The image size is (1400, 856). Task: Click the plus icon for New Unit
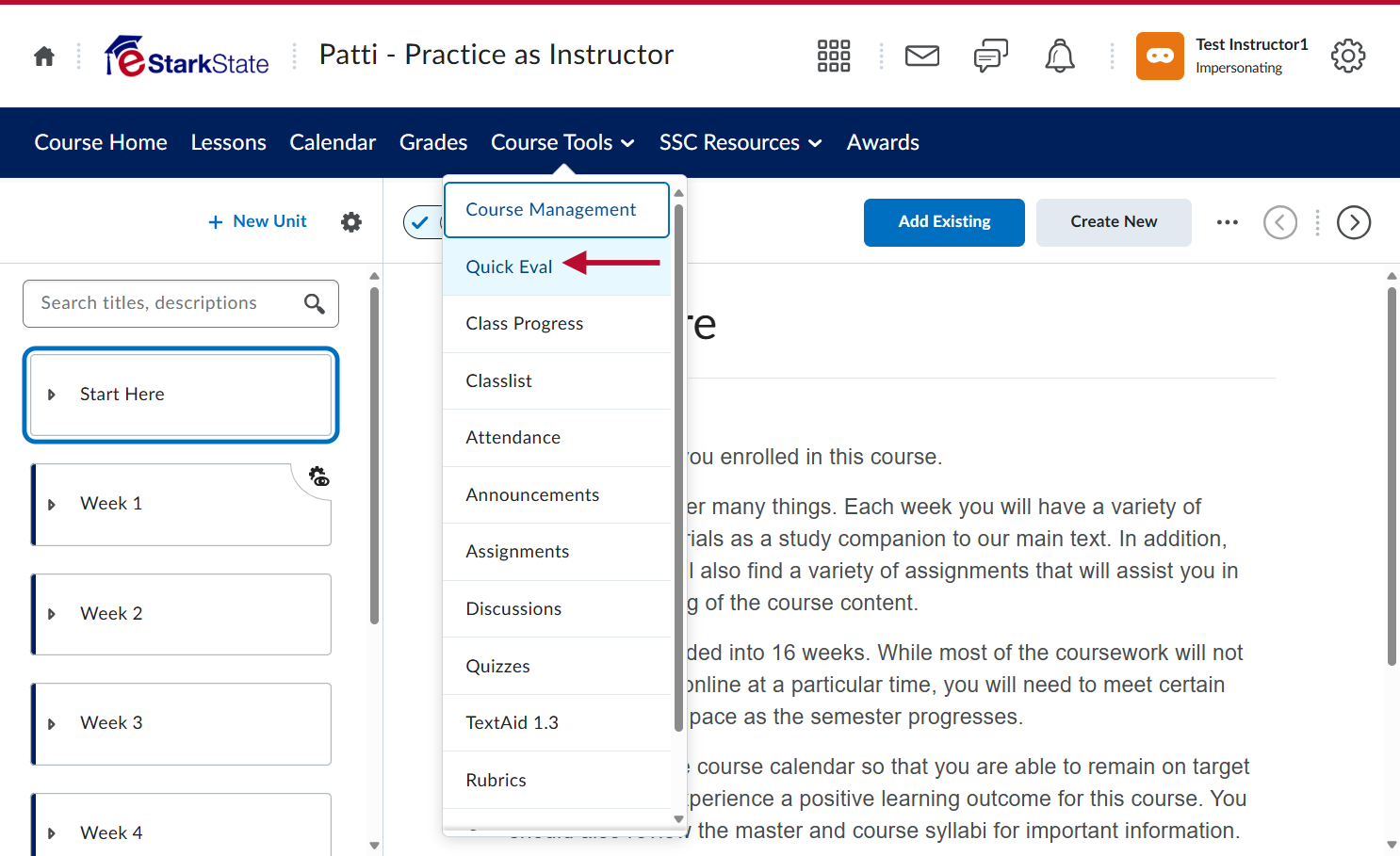(216, 222)
